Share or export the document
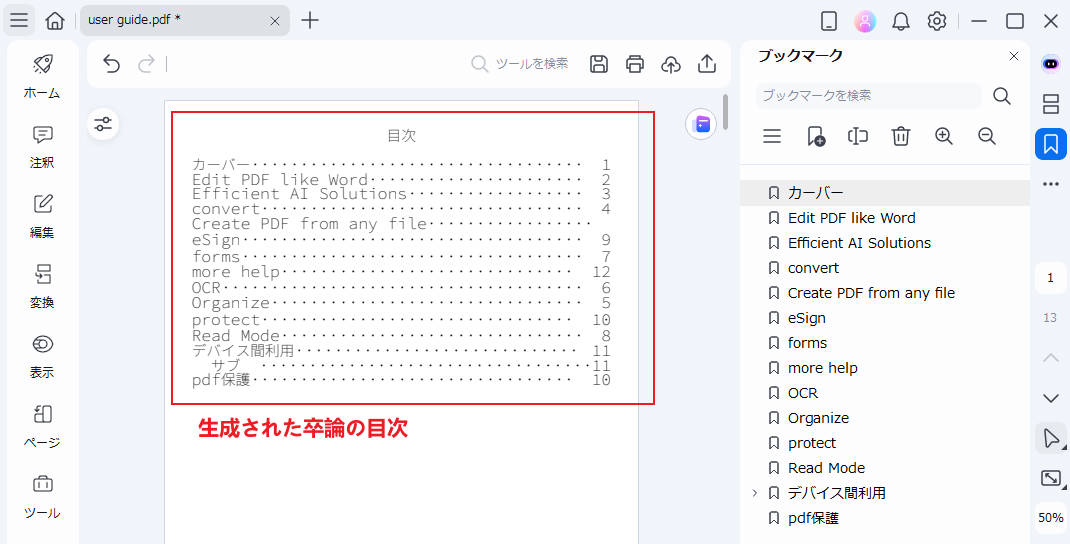This screenshot has height=544, width=1070. coord(707,64)
